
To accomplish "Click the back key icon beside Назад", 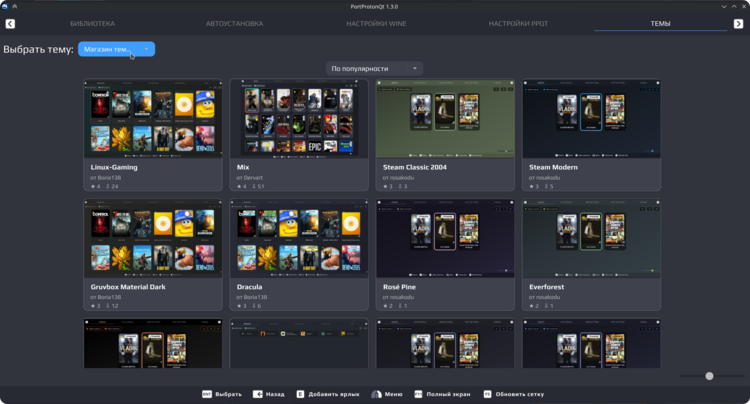I will [258, 394].
